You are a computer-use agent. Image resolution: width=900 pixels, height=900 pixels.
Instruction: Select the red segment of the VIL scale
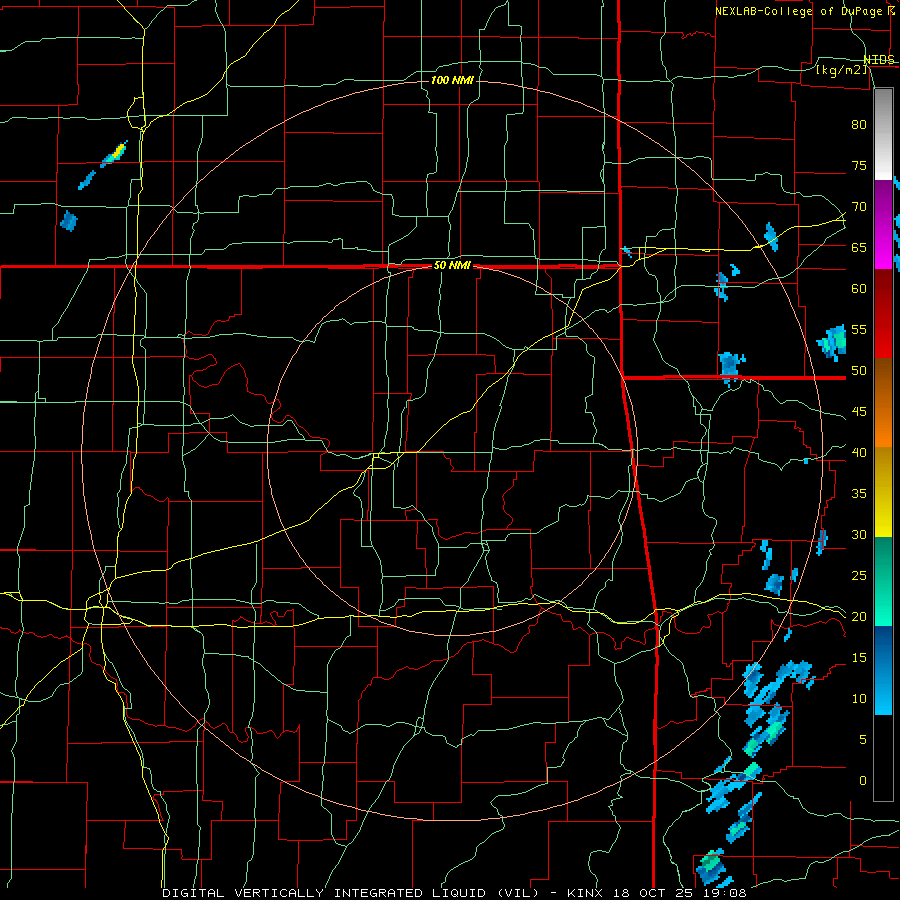tap(883, 313)
